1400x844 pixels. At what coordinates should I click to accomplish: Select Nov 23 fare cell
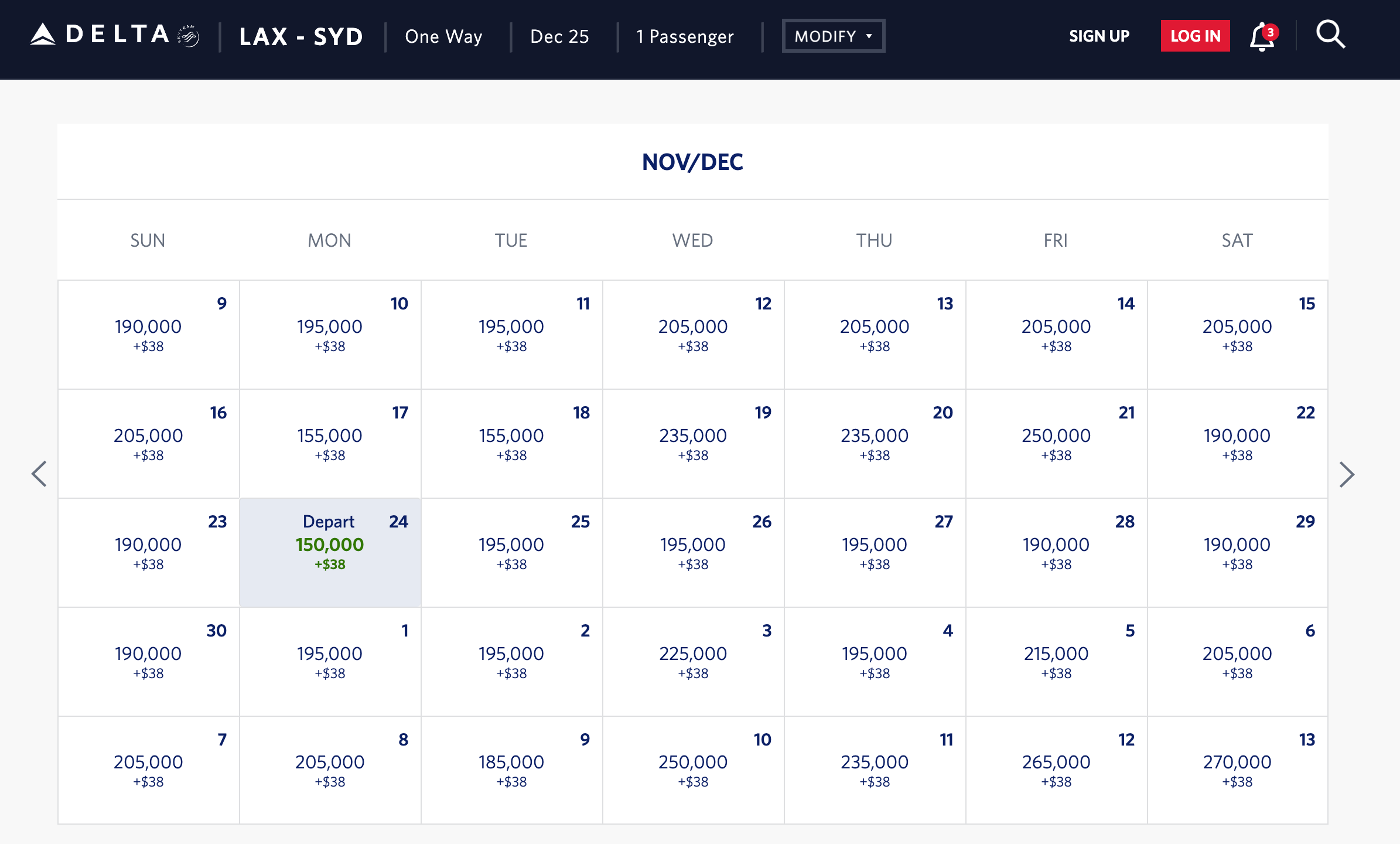coord(149,553)
